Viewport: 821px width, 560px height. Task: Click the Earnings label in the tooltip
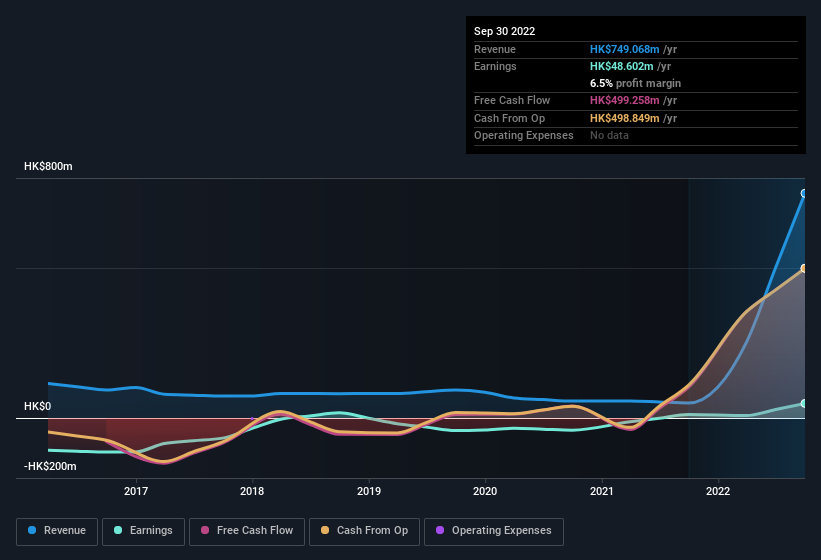(495, 66)
